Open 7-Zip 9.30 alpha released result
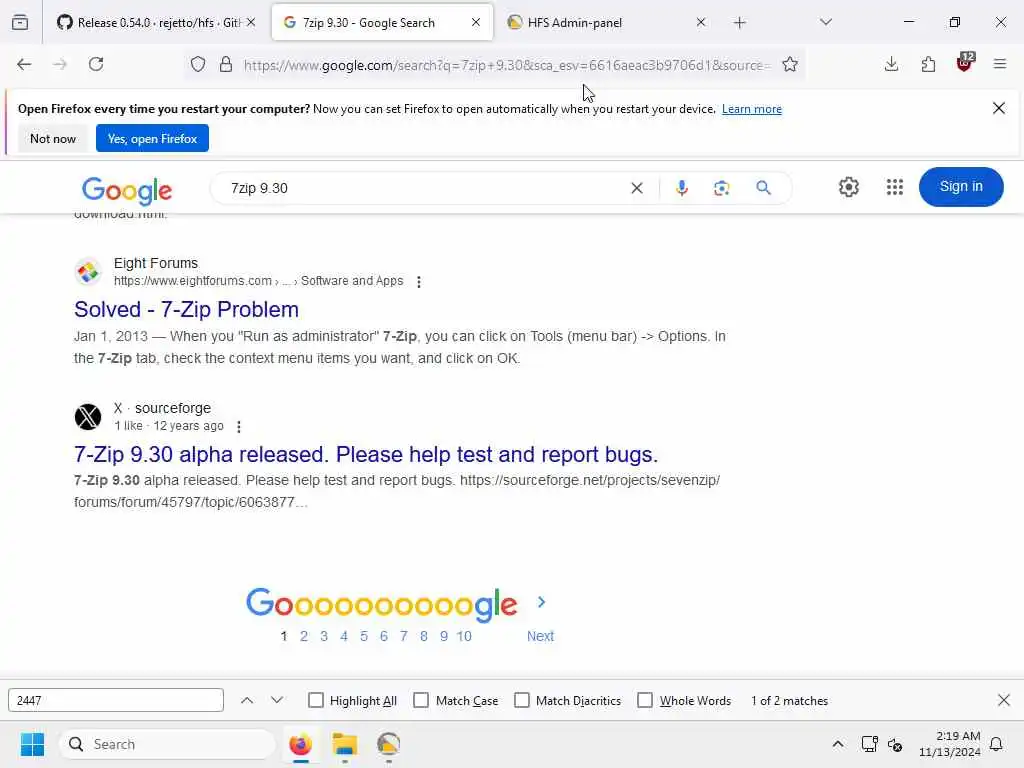 [366, 455]
